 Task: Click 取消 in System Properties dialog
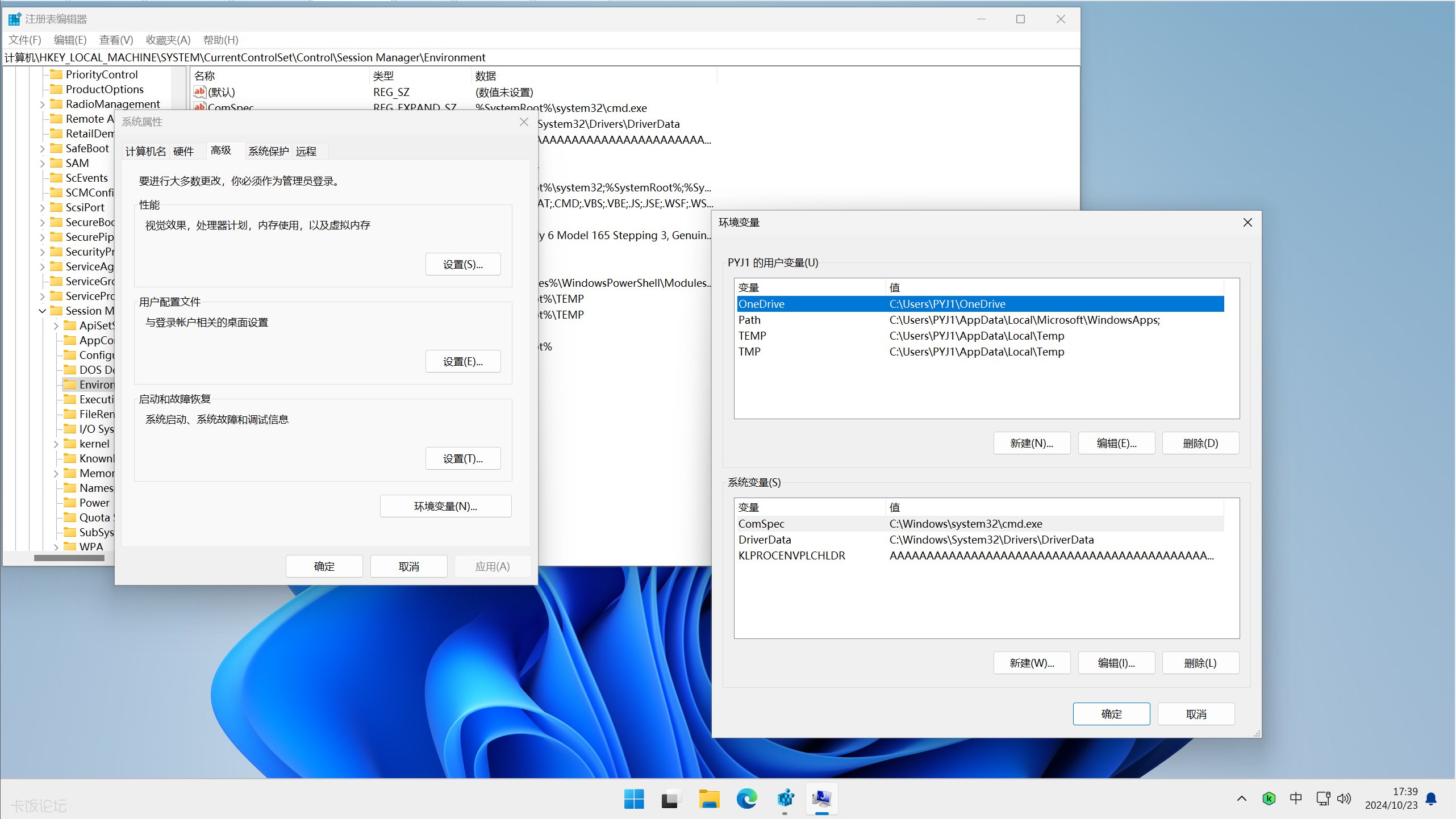409,566
